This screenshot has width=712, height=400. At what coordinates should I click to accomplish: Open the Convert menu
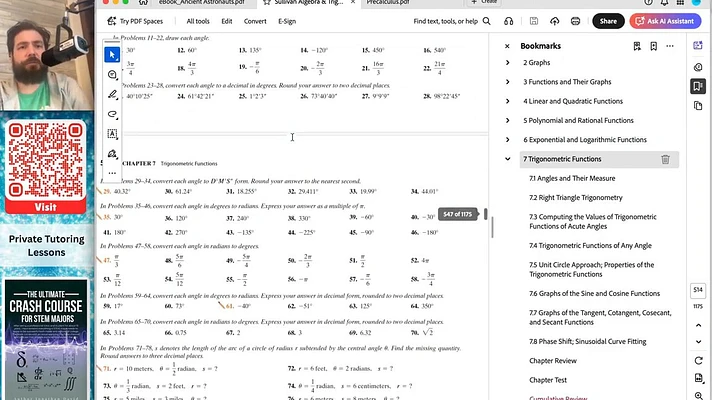coord(255,21)
